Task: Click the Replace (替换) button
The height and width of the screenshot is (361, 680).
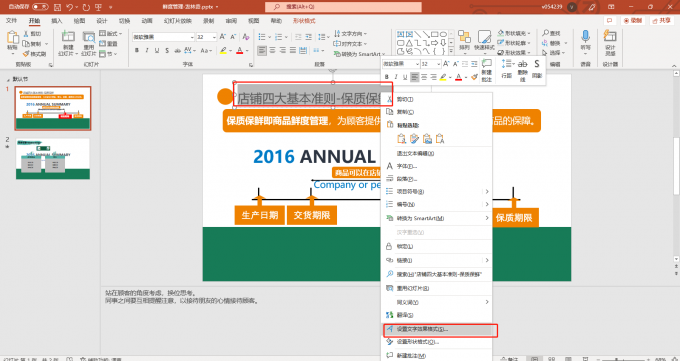Action: click(x=554, y=43)
